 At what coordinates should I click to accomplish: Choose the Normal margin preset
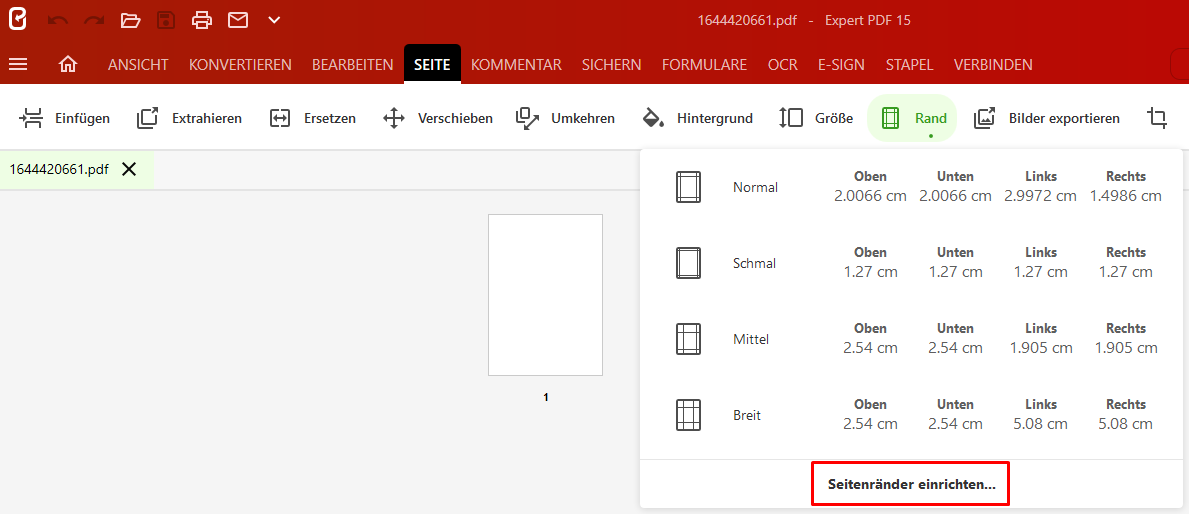coord(911,187)
